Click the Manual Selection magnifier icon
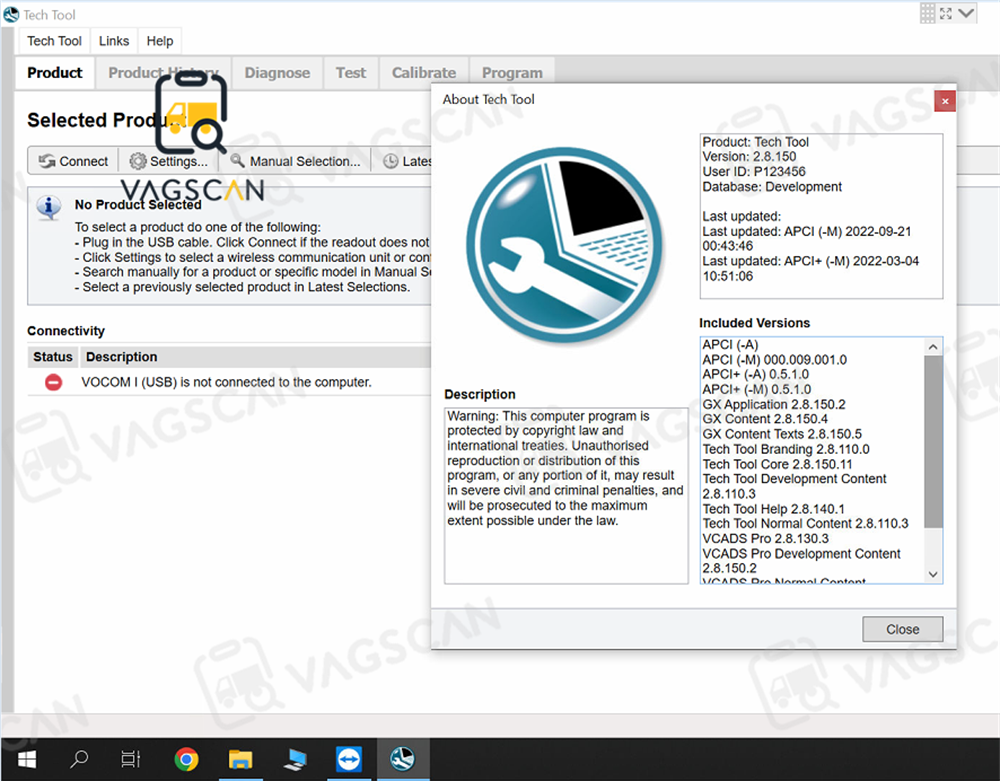This screenshot has width=1000, height=781. pos(237,161)
